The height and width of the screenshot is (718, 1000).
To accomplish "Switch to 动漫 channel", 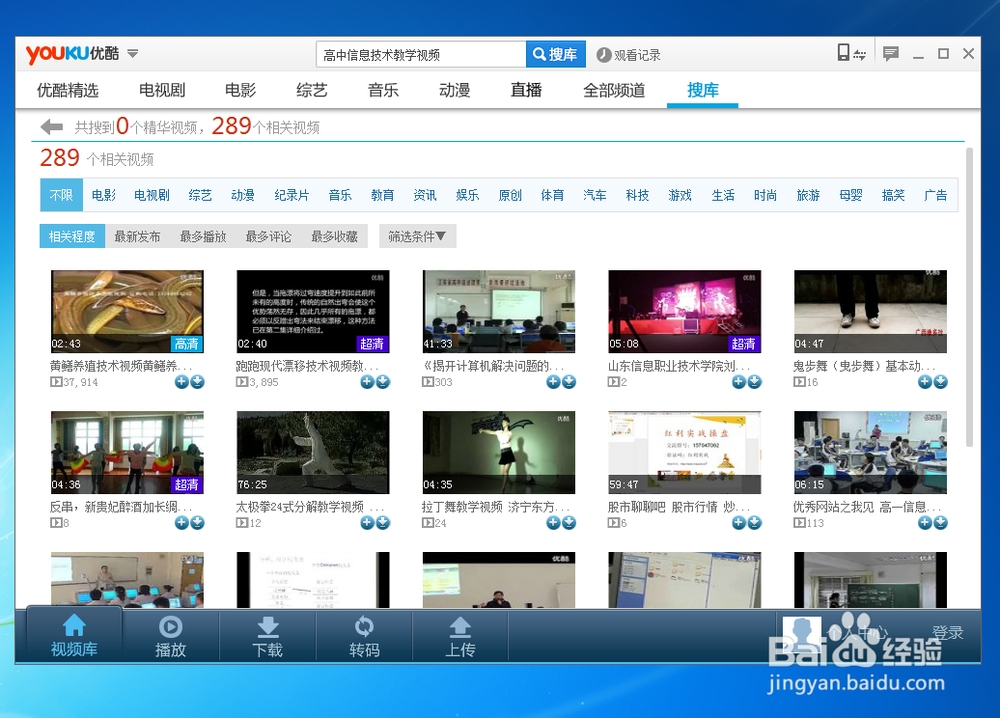I will [455, 90].
